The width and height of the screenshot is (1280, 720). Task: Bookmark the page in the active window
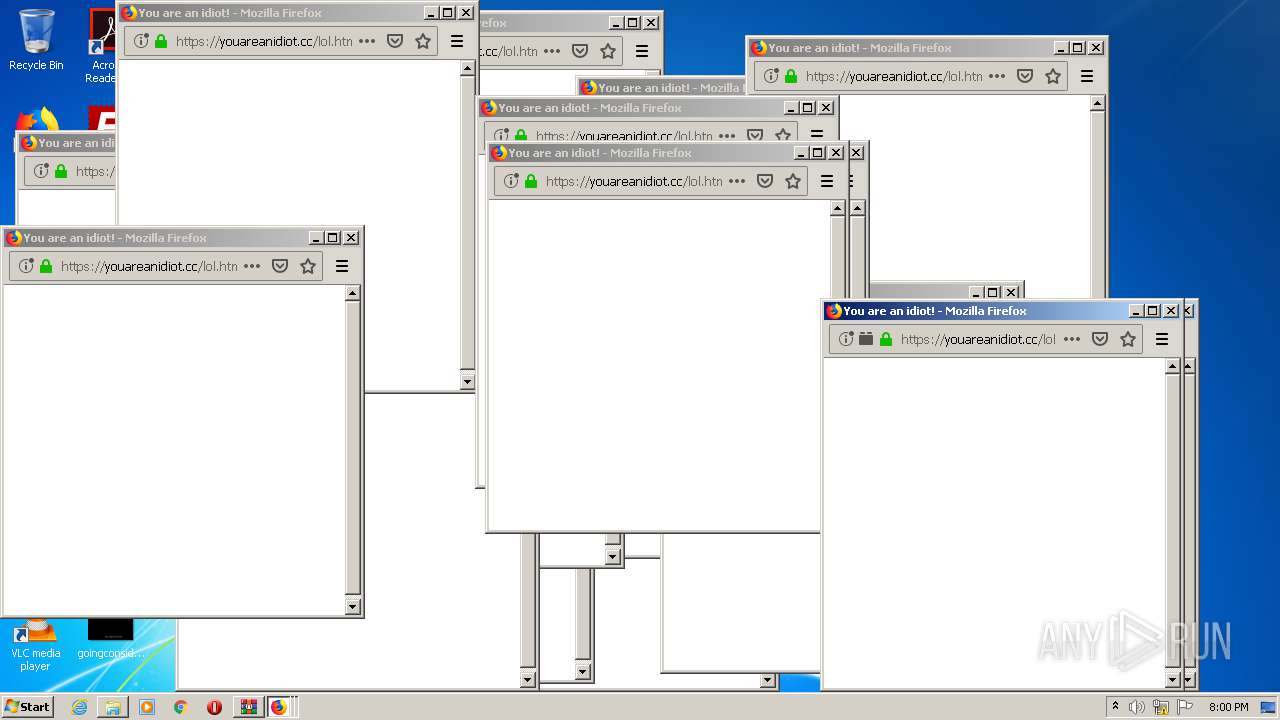1128,339
